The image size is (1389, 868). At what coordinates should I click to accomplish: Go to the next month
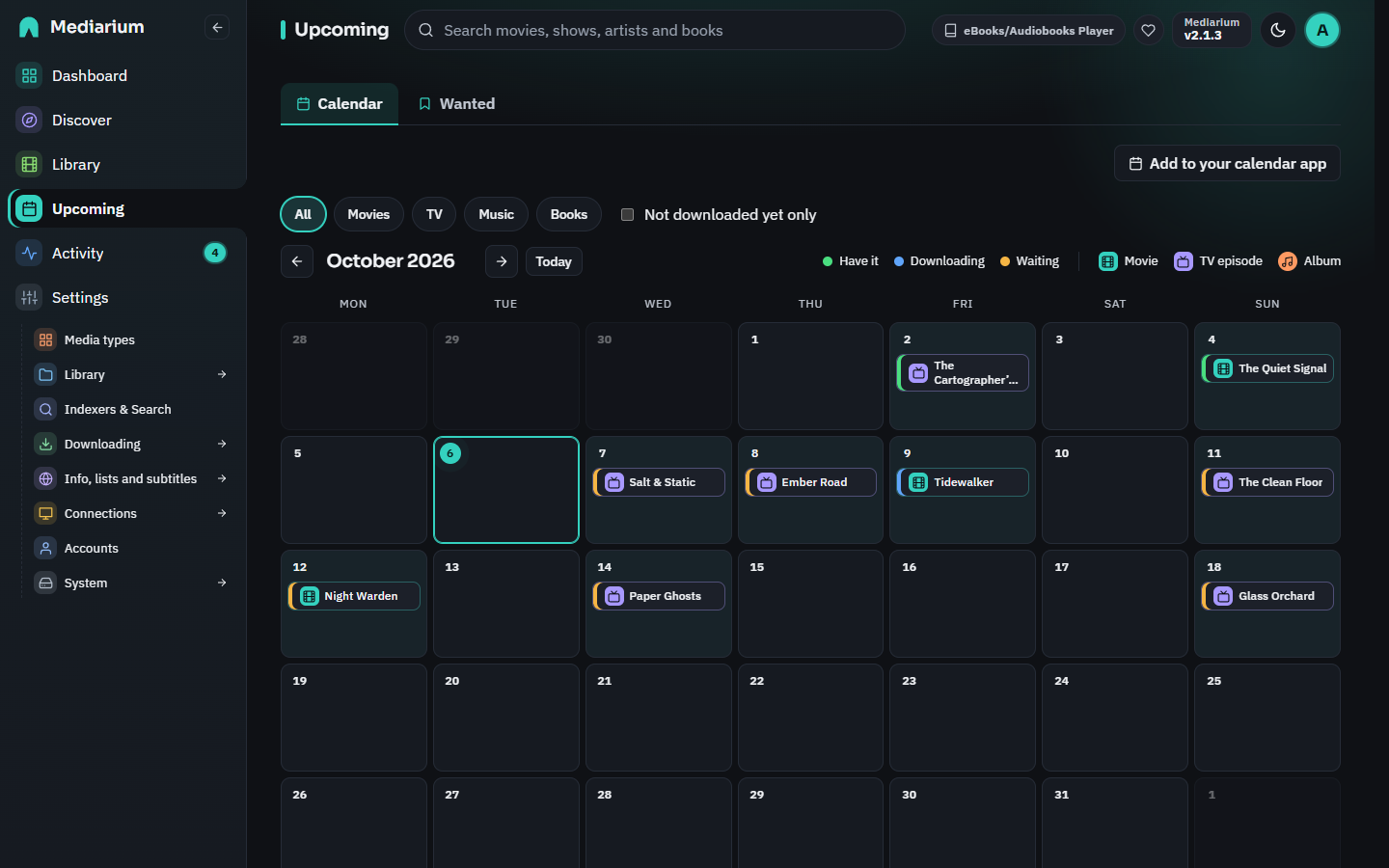point(502,261)
